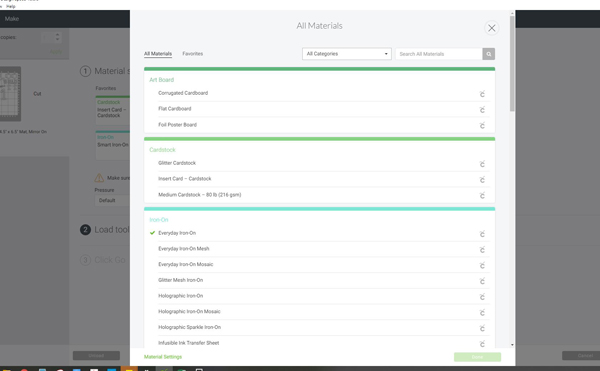Click the Cricut icon beside Holographic Iron-On
This screenshot has height=371, width=600.
pos(482,297)
